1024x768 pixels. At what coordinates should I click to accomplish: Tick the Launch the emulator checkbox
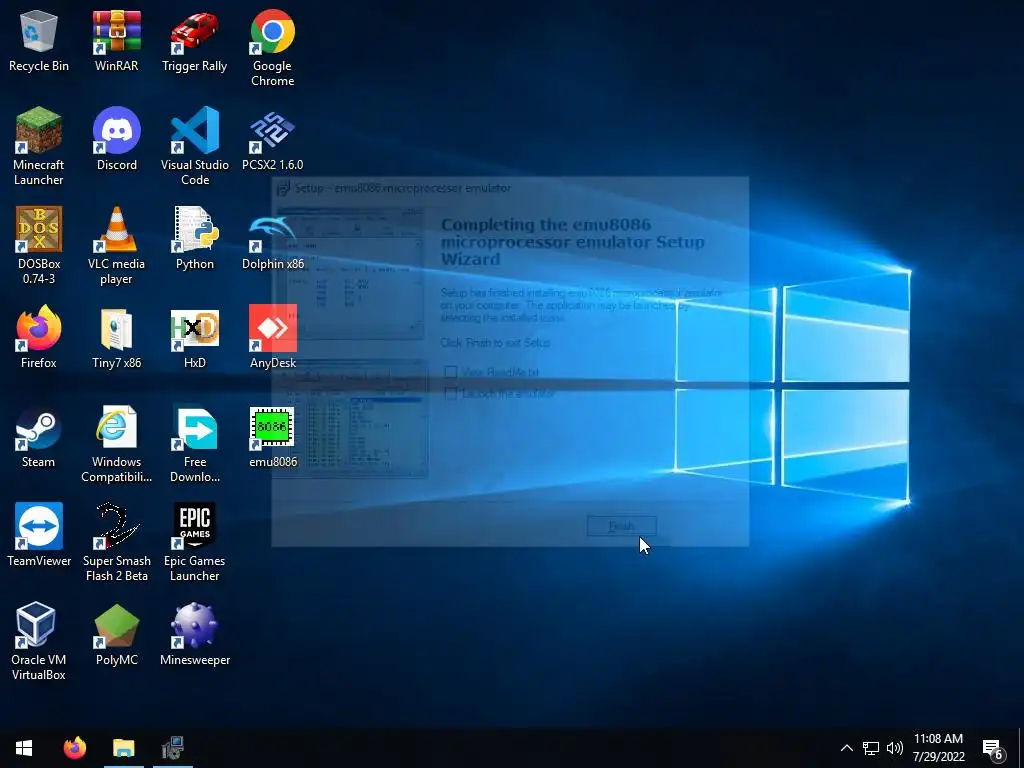click(x=451, y=394)
